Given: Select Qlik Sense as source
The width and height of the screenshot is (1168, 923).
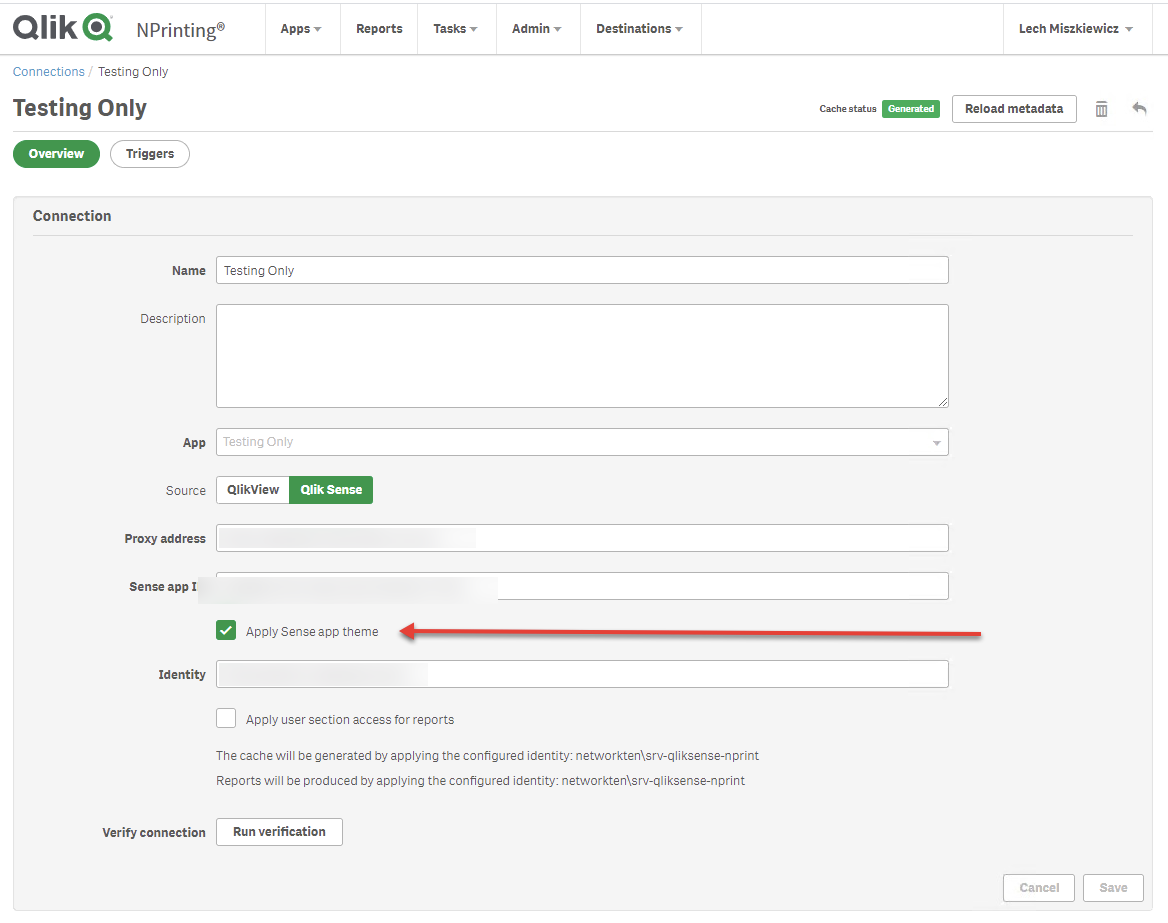Looking at the screenshot, I should coord(331,490).
